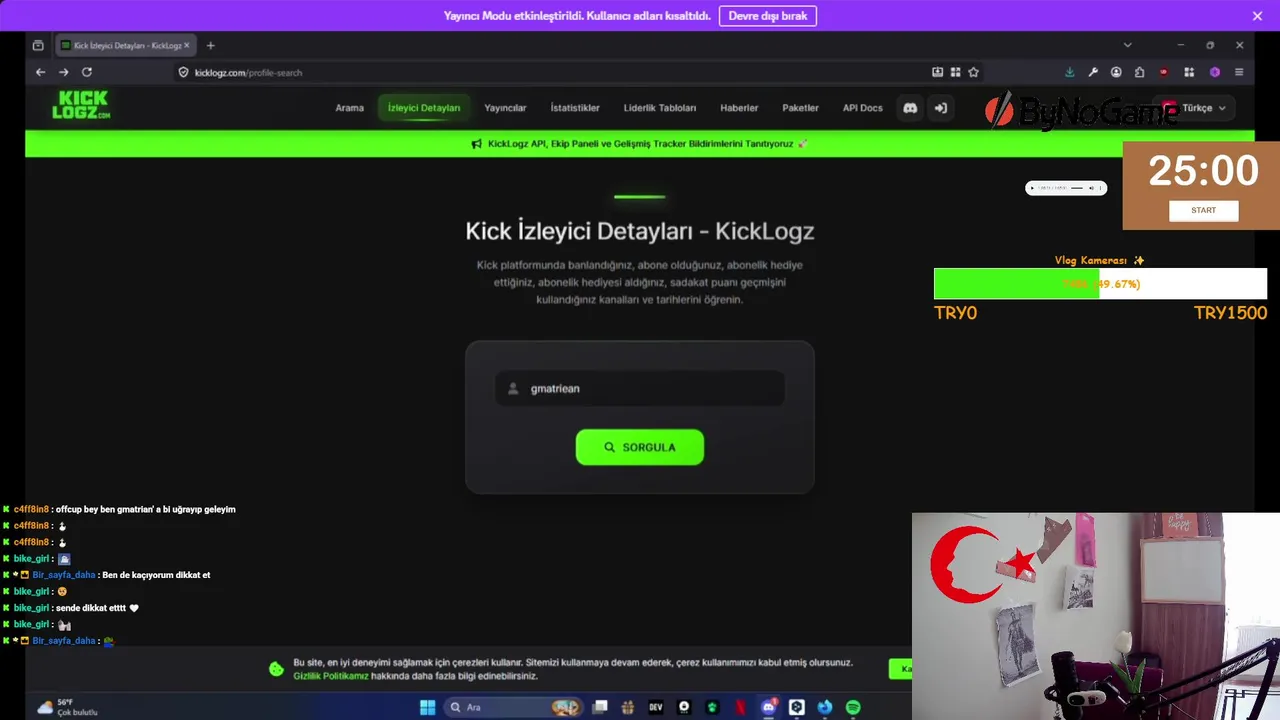The image size is (1280, 720).
Task: Click the wrench tools icon in toolbar
Action: pos(1093,72)
